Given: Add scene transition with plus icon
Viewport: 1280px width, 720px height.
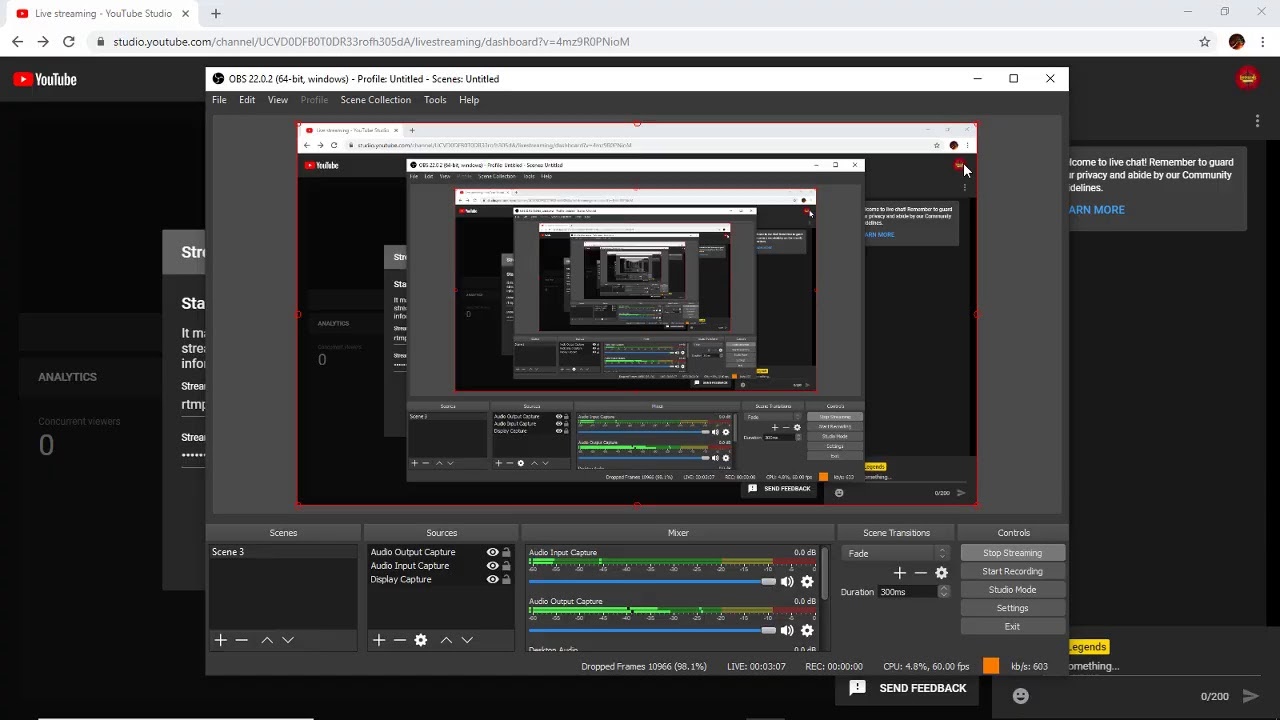Looking at the screenshot, I should [x=900, y=573].
